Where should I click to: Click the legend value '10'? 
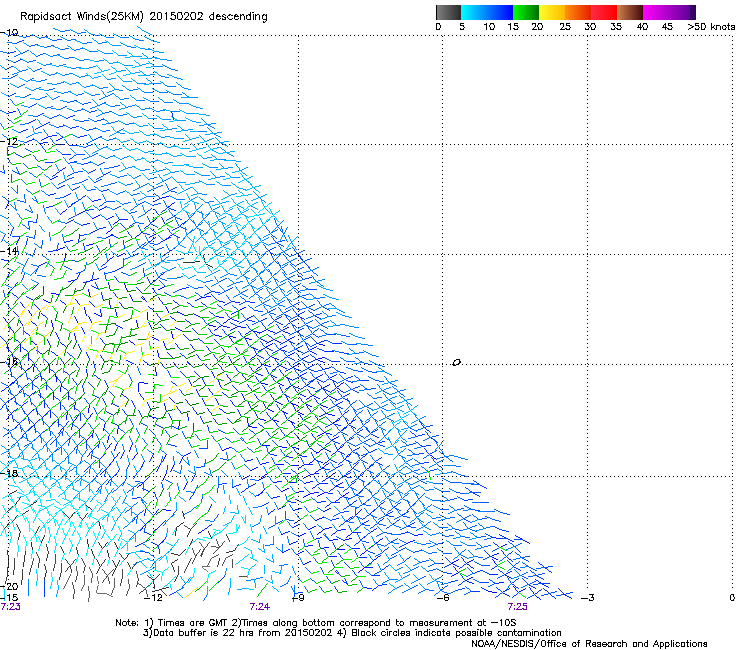pos(489,27)
